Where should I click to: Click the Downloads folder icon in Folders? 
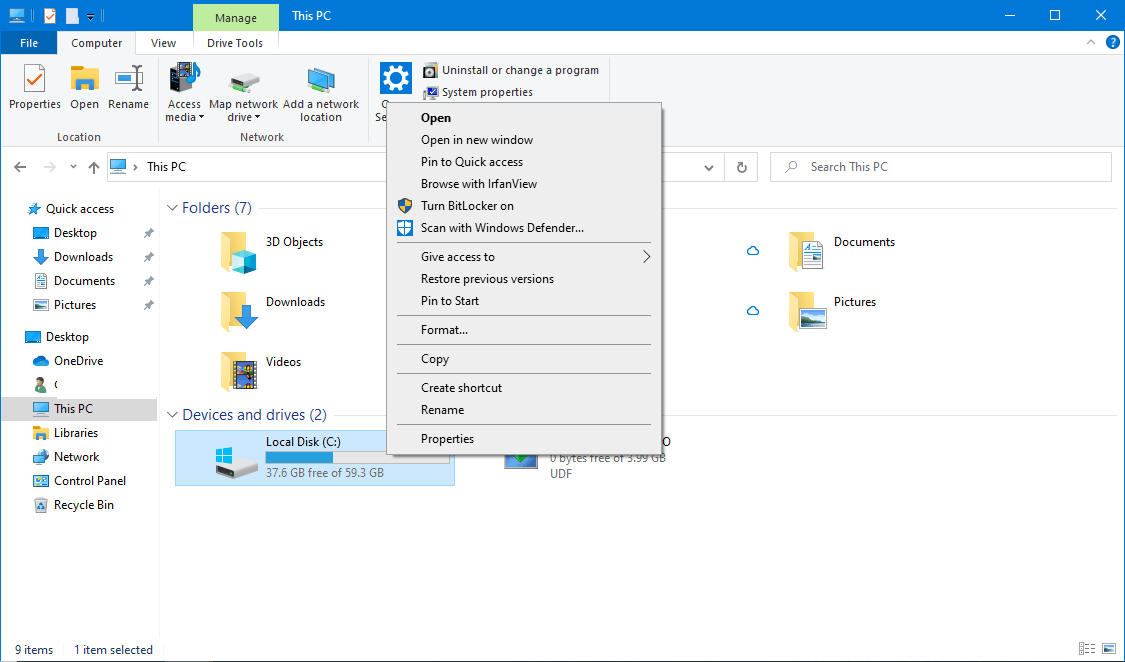coord(239,311)
